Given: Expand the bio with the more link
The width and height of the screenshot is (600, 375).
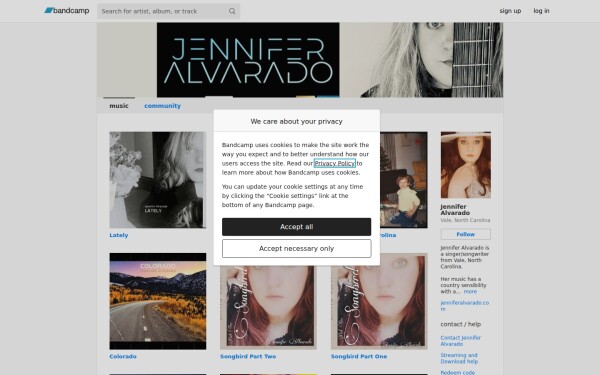Looking at the screenshot, I should [470, 292].
